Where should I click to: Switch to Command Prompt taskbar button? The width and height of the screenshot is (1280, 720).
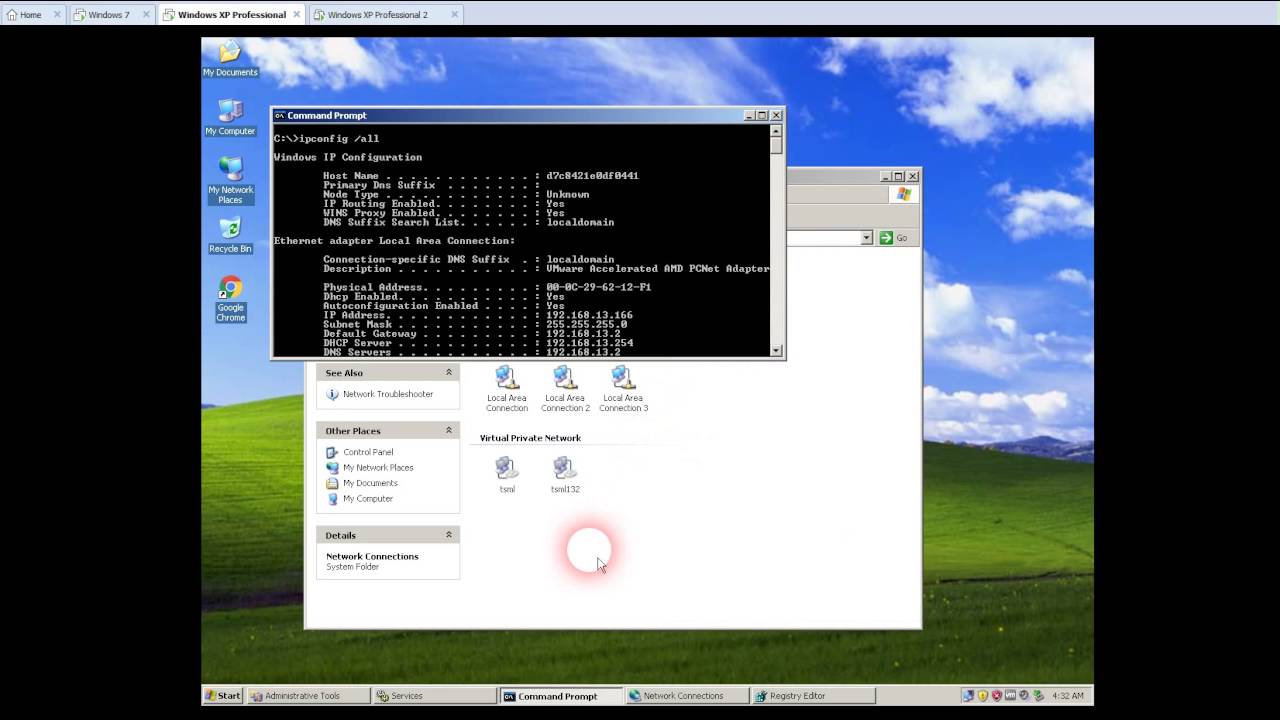pos(561,696)
